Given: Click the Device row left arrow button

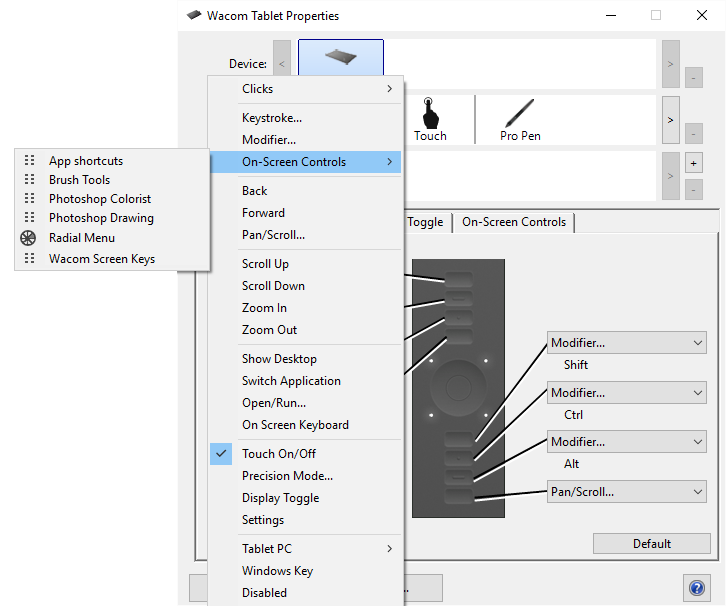Looking at the screenshot, I should click(282, 64).
